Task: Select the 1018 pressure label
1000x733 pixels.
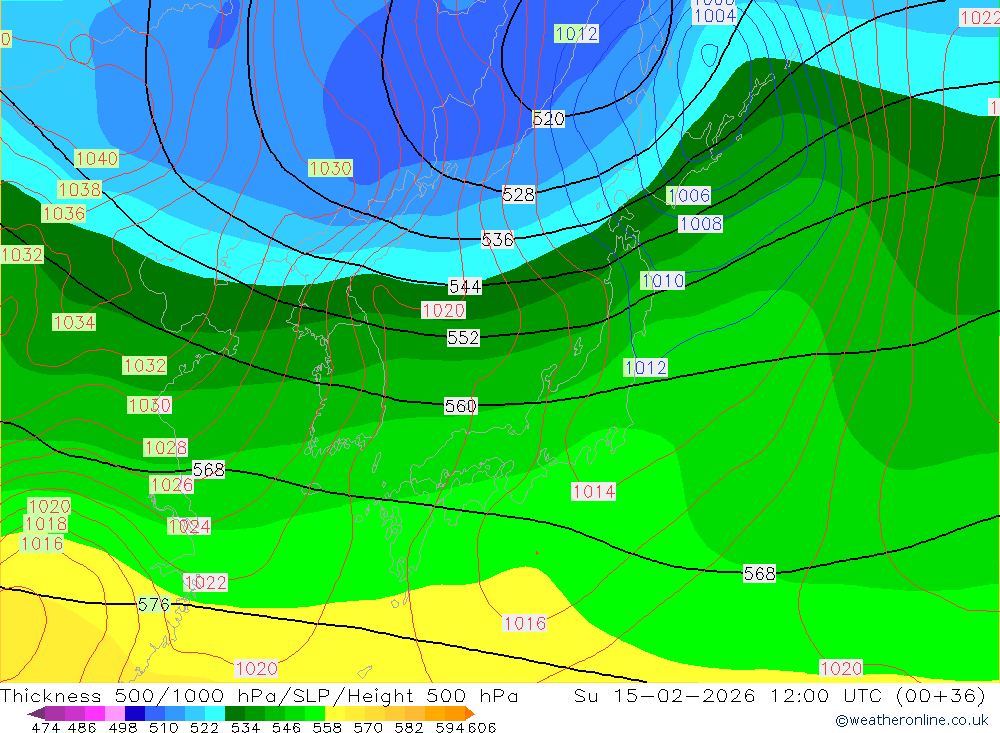Action: (x=45, y=524)
